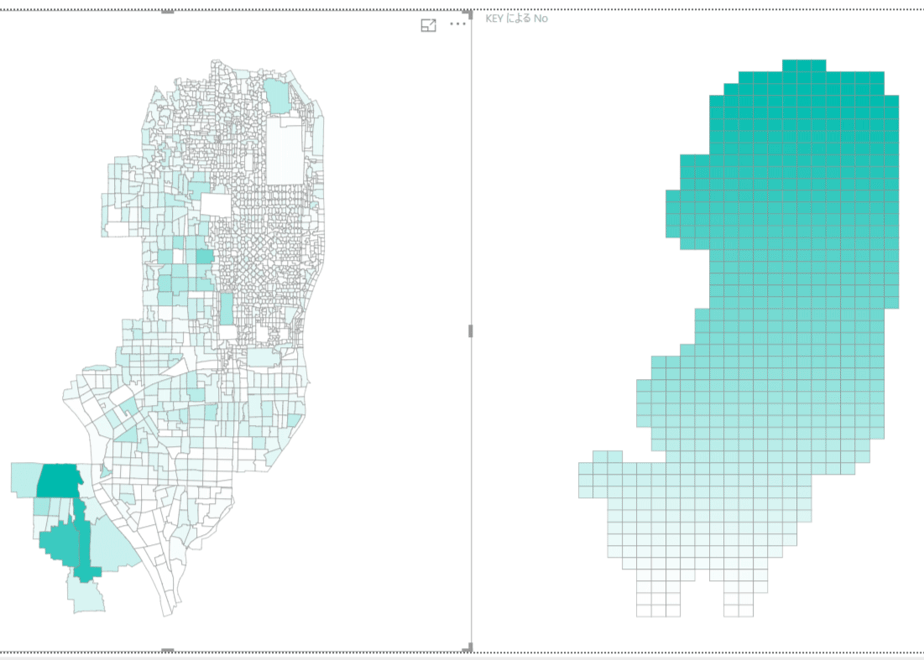Grab the top-edge handle of the left visual
This screenshot has height=660, width=924.
(168, 12)
